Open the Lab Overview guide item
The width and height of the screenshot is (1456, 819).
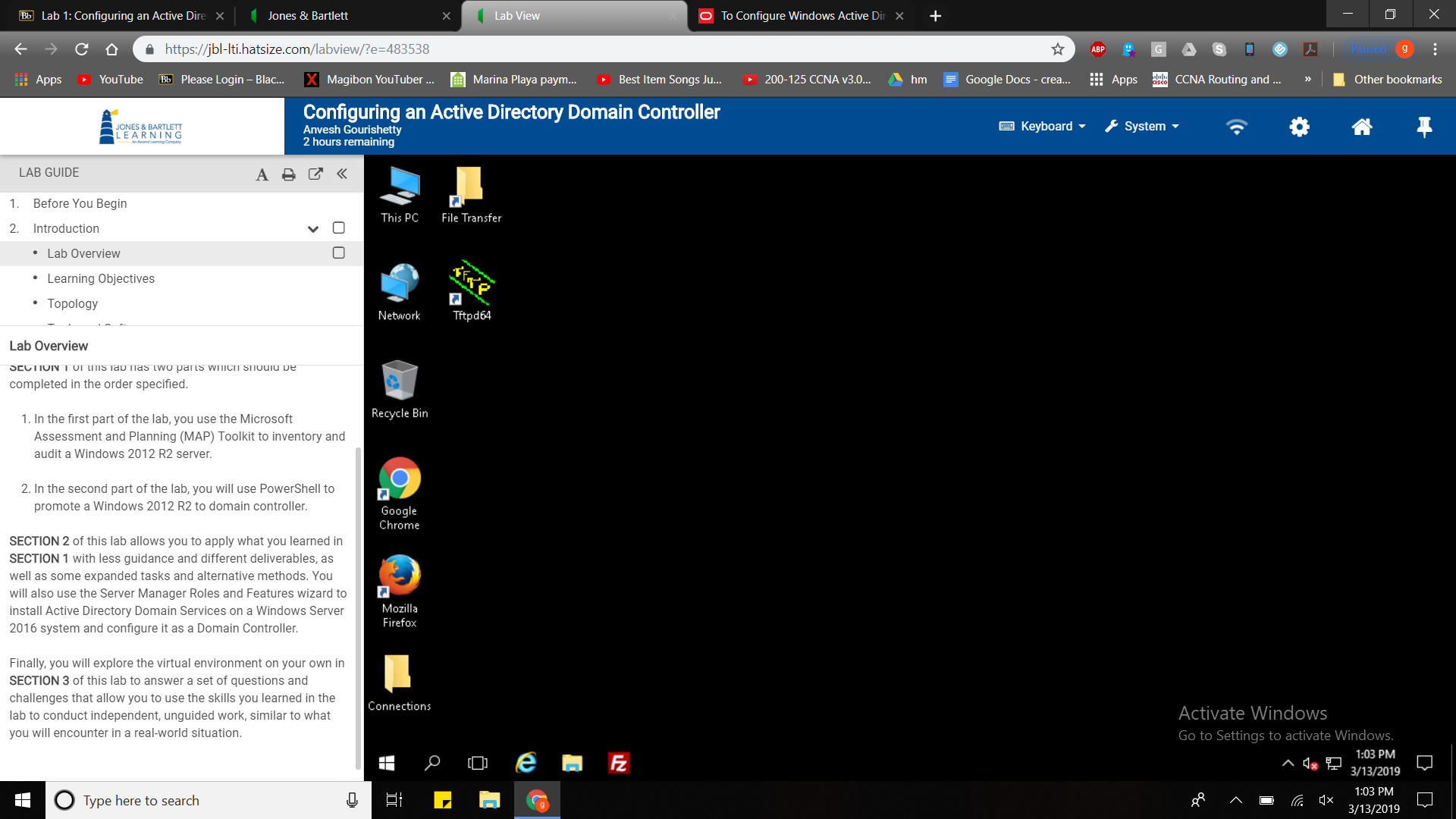pyautogui.click(x=83, y=253)
